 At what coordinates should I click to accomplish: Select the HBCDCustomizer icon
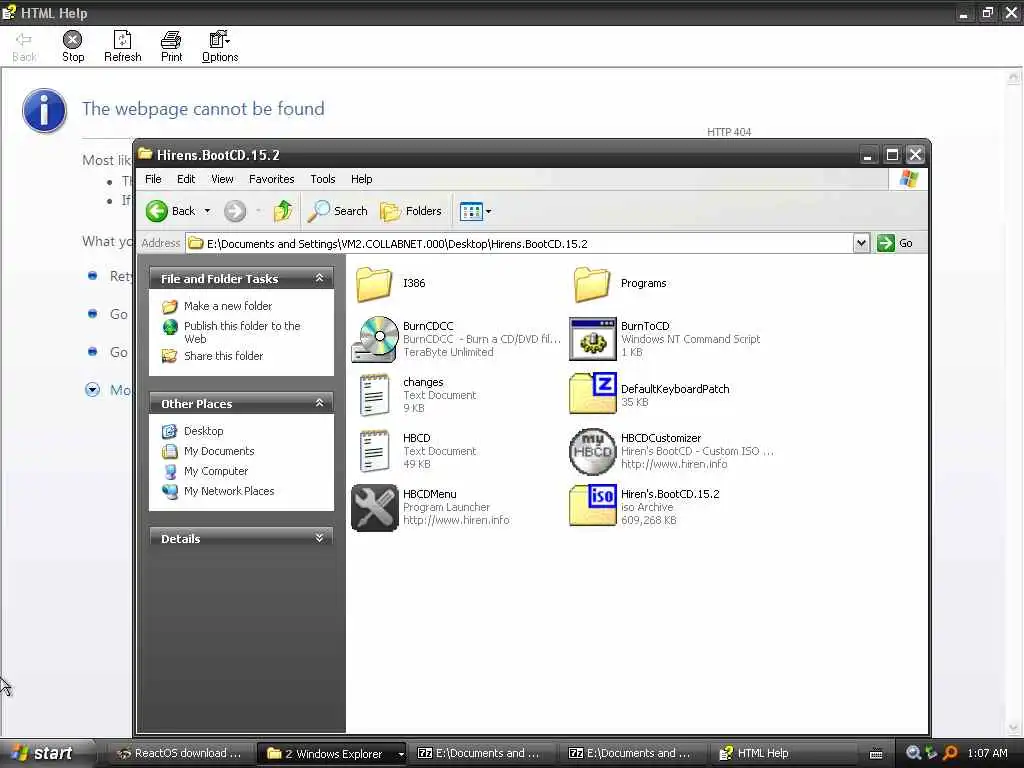[592, 451]
